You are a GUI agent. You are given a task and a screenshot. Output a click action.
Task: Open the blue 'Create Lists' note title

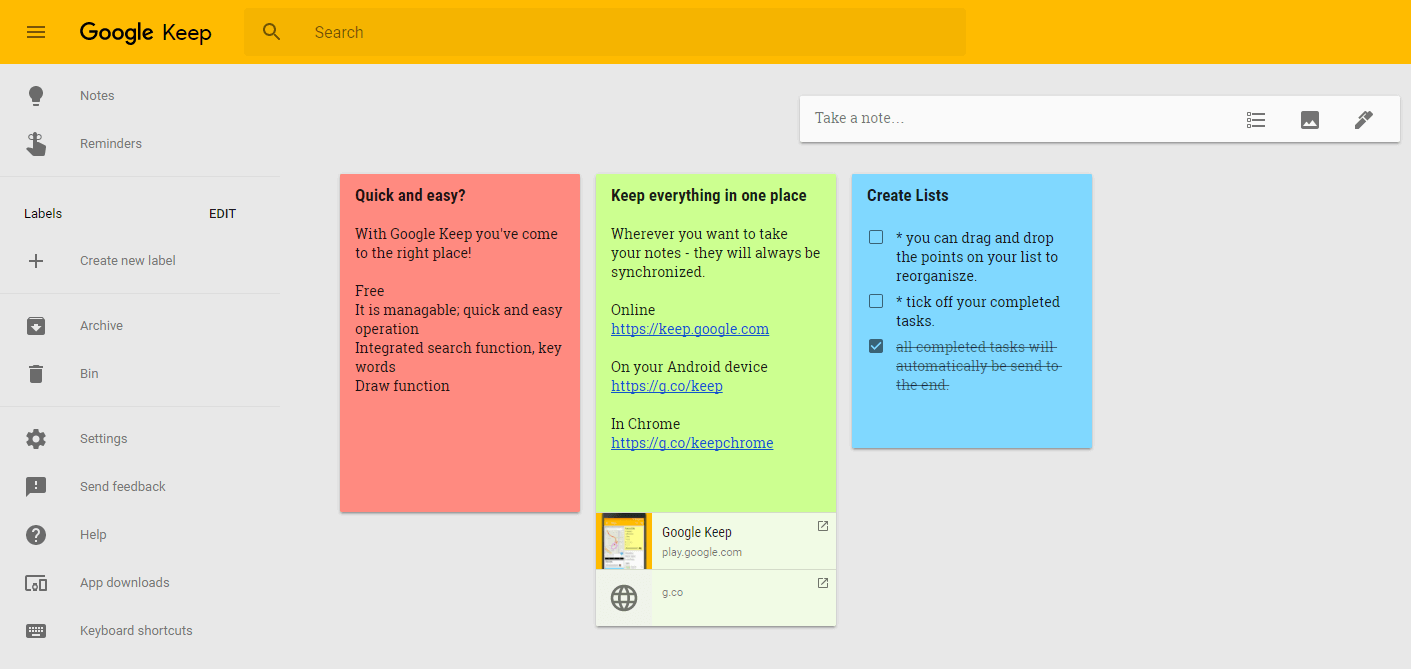tap(908, 196)
